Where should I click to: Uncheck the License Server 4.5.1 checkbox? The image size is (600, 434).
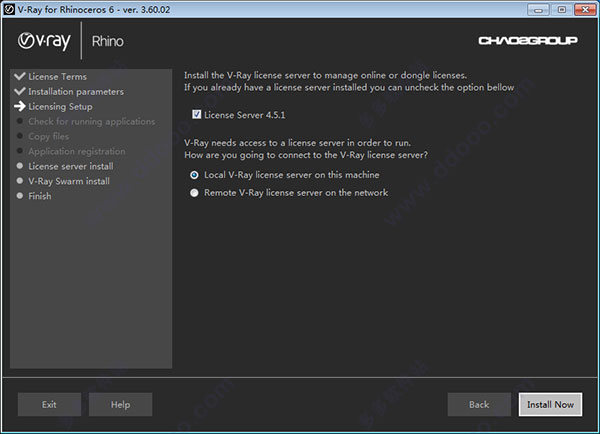[x=197, y=114]
